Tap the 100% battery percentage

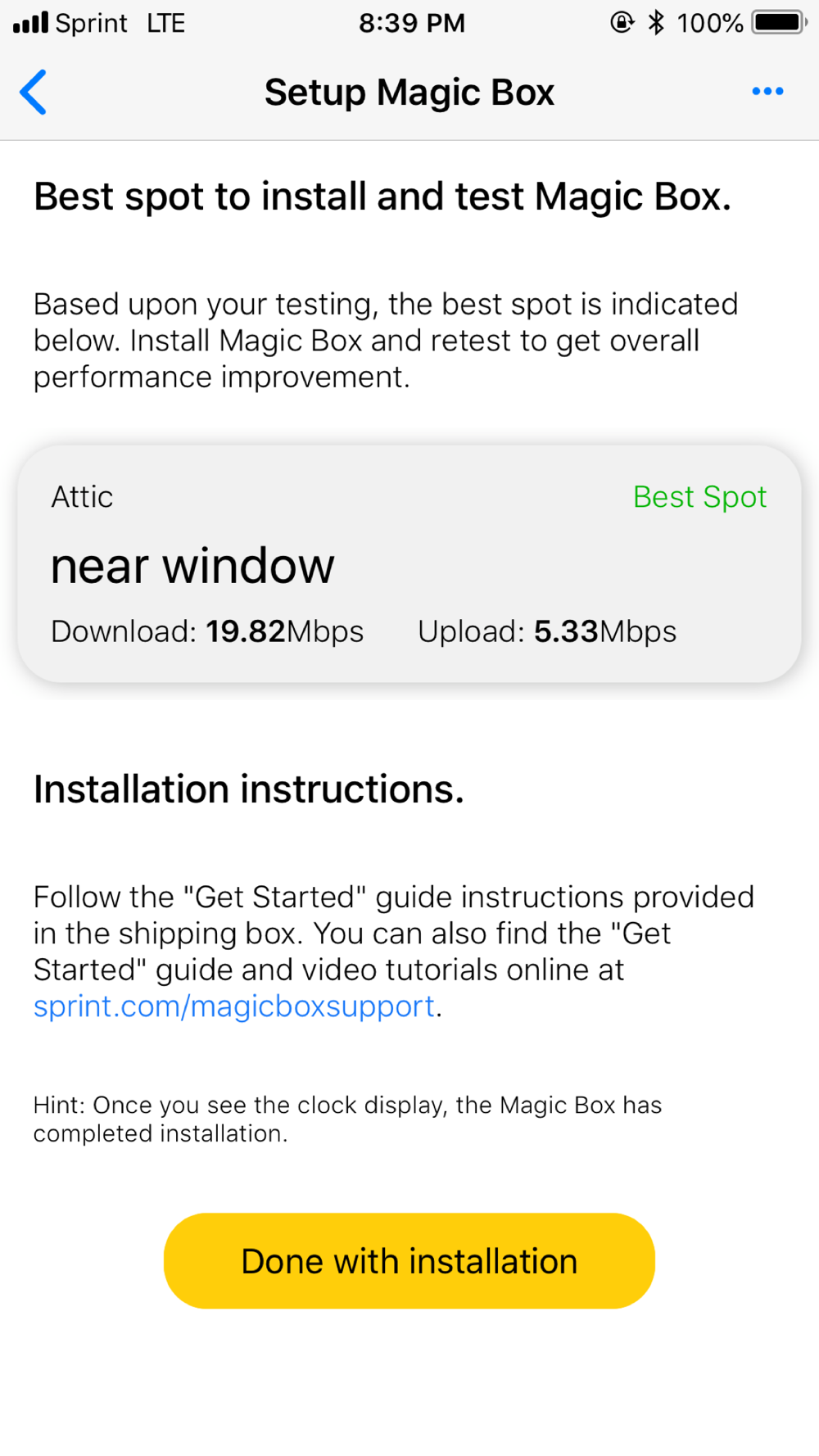709,23
